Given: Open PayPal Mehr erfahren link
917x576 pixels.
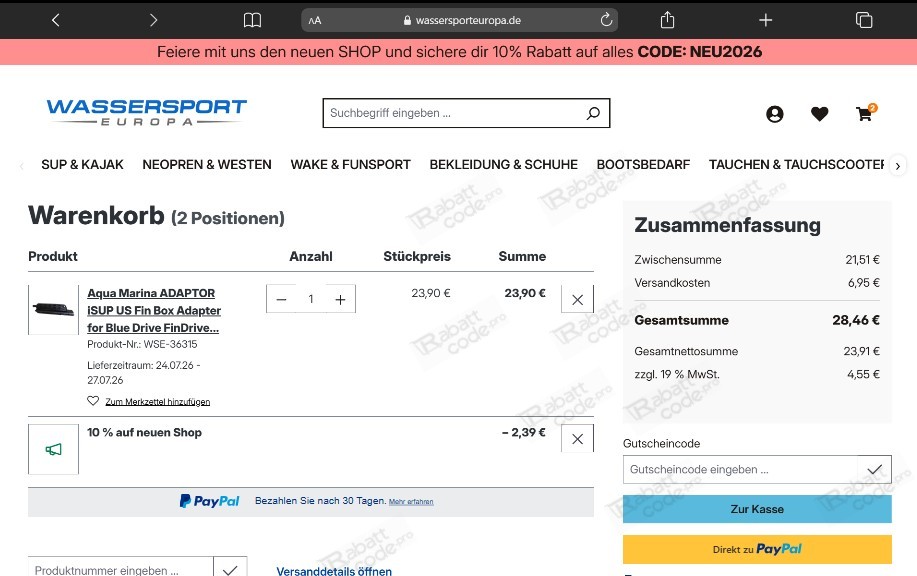Looking at the screenshot, I should (411, 502).
